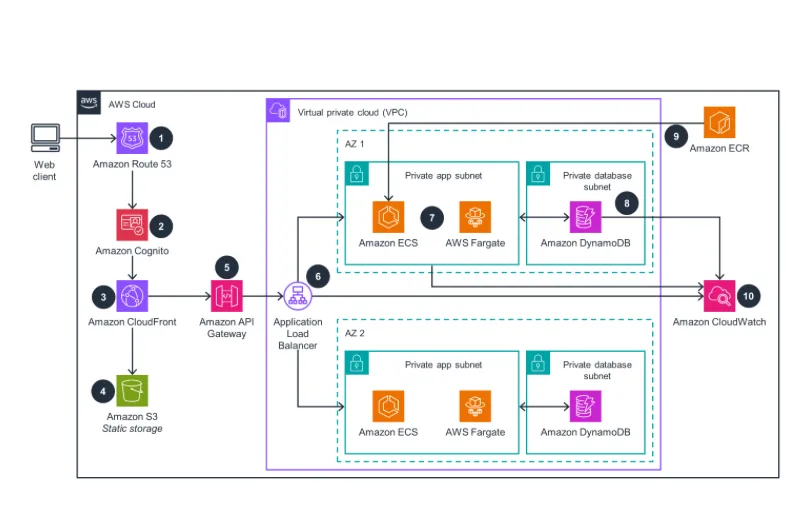Select the "Amazon API Gateway" label
Screen dimensions: 802x514
pos(227,328)
